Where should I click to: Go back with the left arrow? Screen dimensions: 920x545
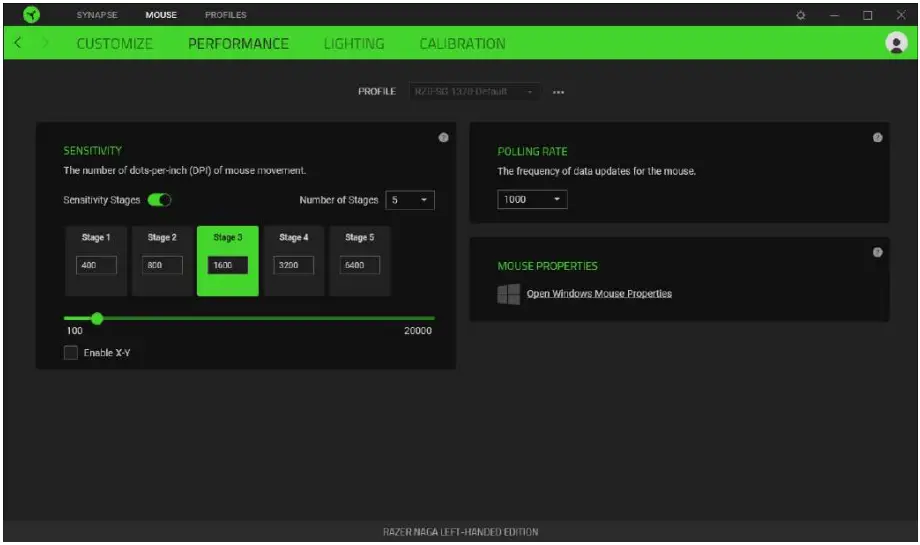point(18,43)
